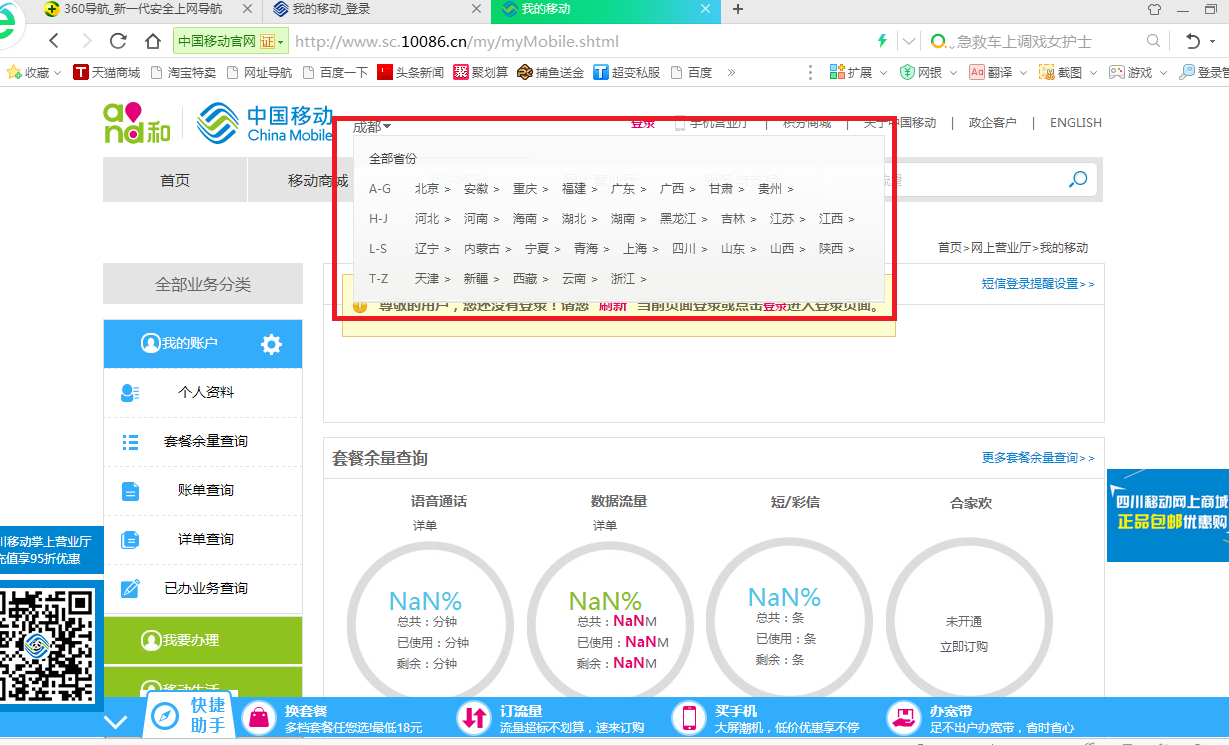Open the 政企客户 link
Screen dimensions: 1229x745
click(x=992, y=123)
